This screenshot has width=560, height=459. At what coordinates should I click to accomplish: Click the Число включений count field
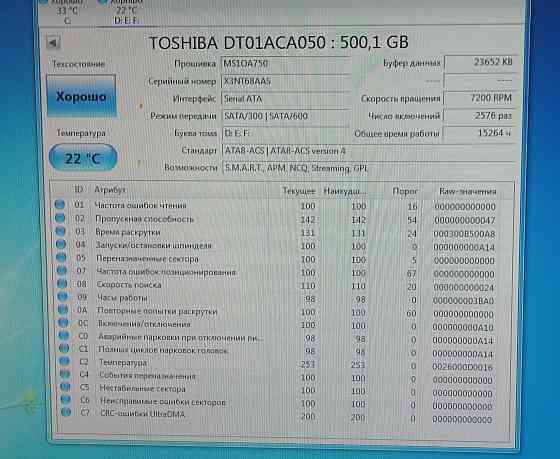click(x=479, y=116)
